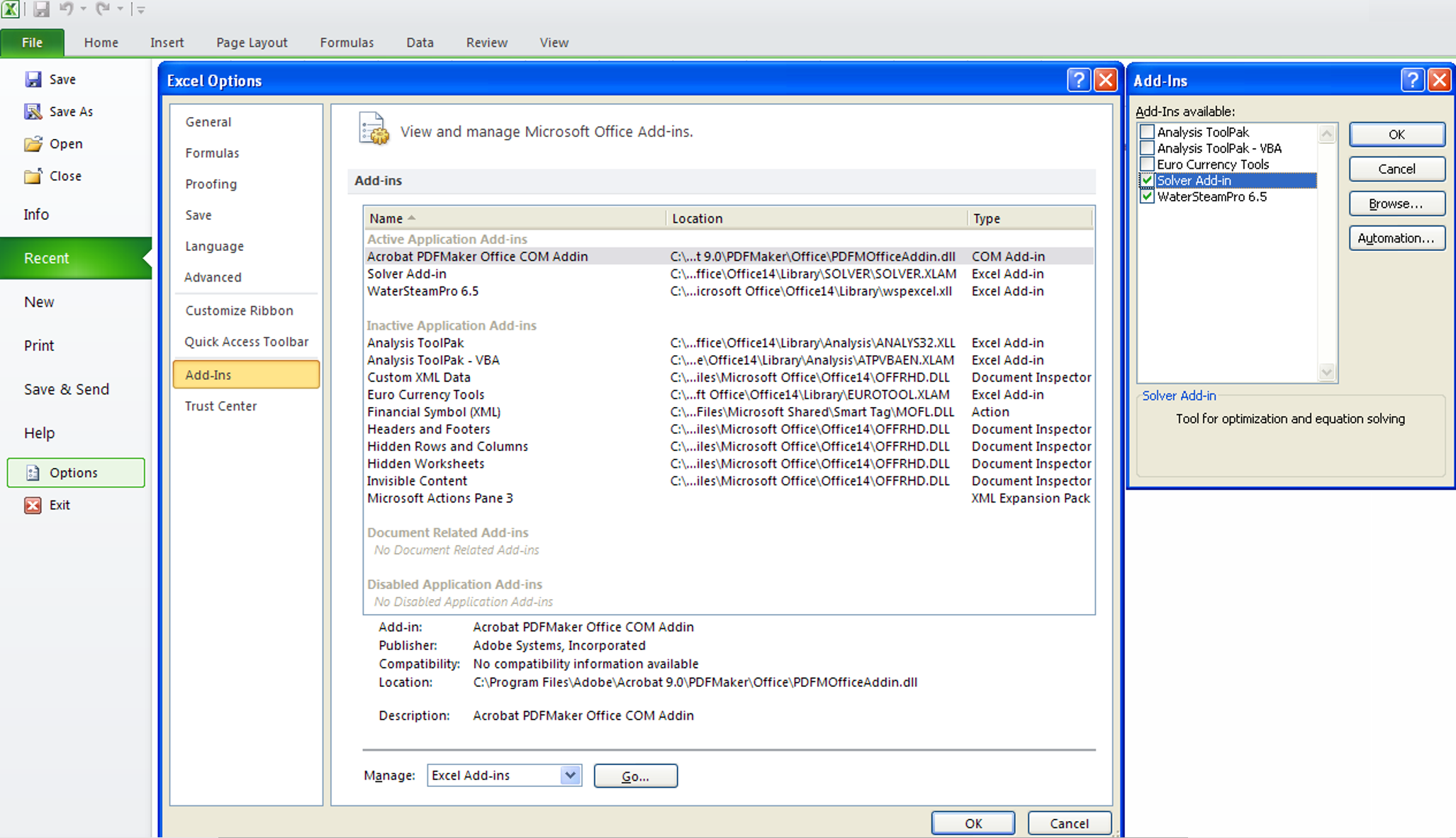Enable the Analysis ToolPak checkbox

tap(1147, 132)
